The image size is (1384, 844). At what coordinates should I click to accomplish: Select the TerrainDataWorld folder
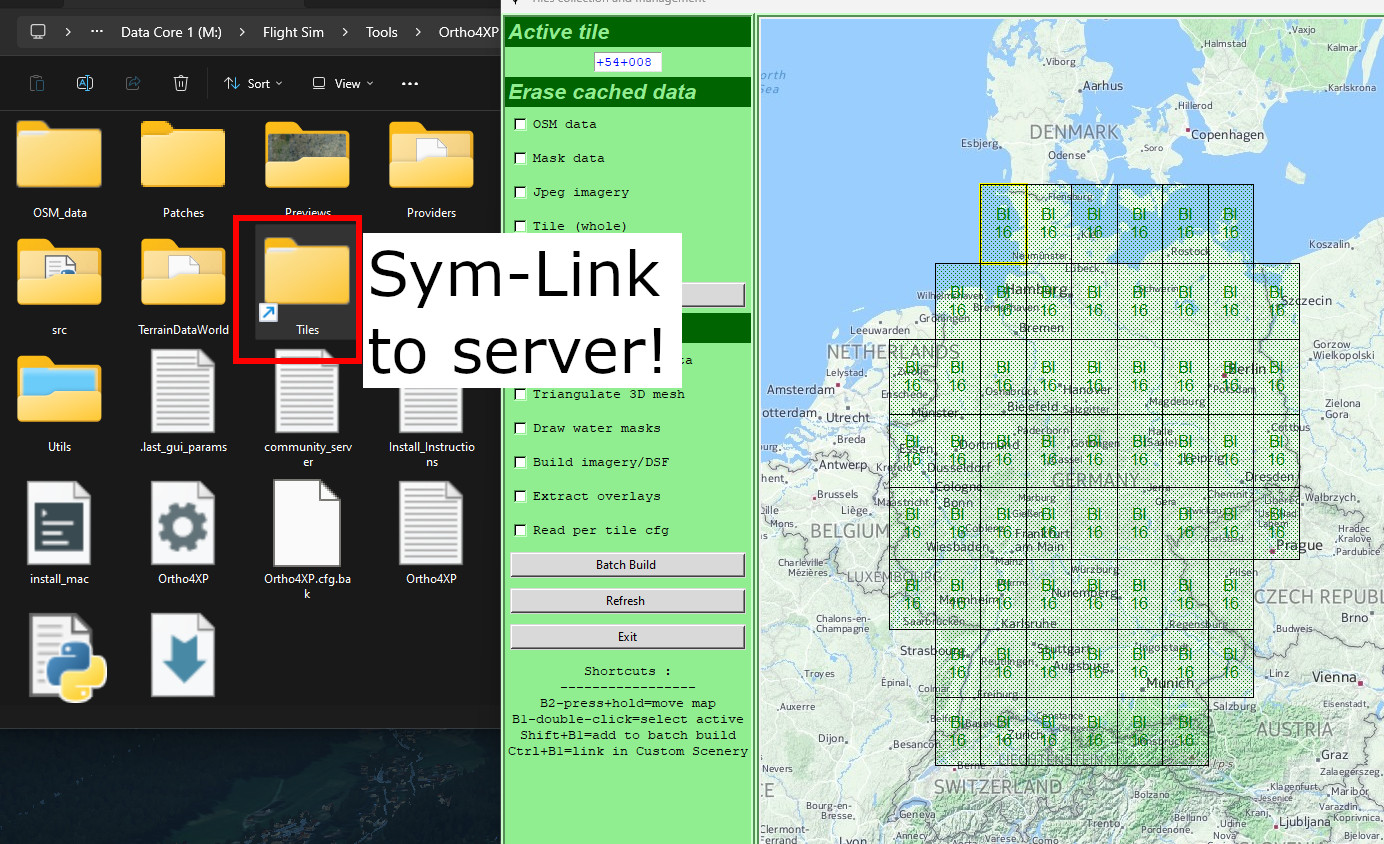click(183, 285)
